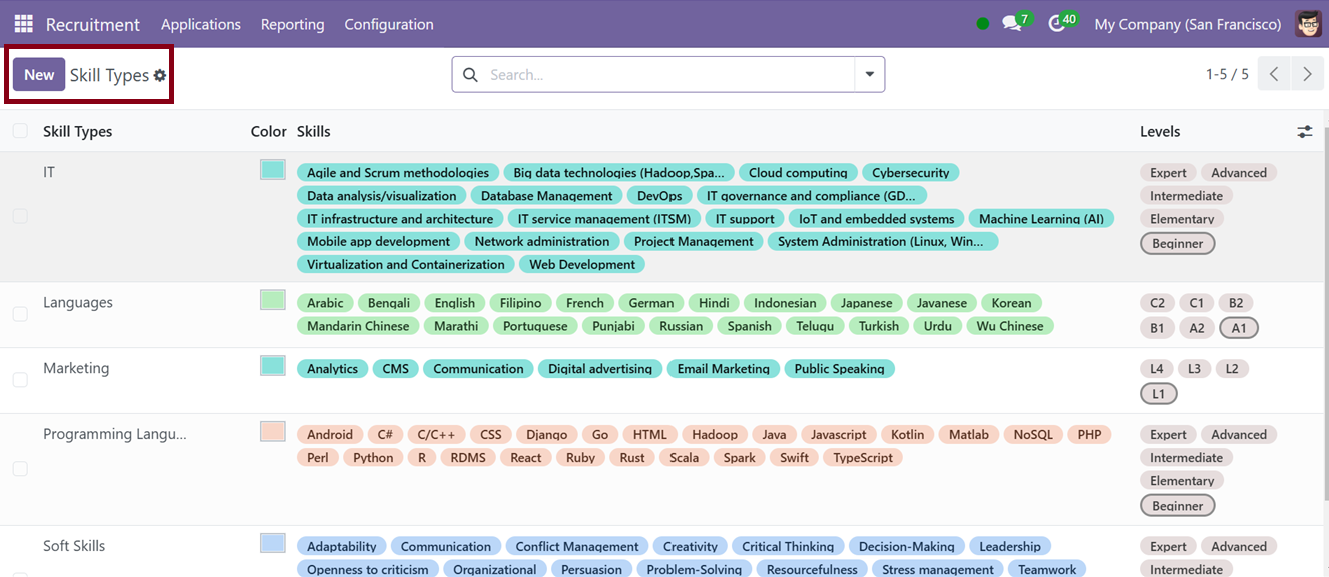This screenshot has width=1329, height=577.
Task: Click the Machine Learning (AI) tag
Action: point(1041,219)
